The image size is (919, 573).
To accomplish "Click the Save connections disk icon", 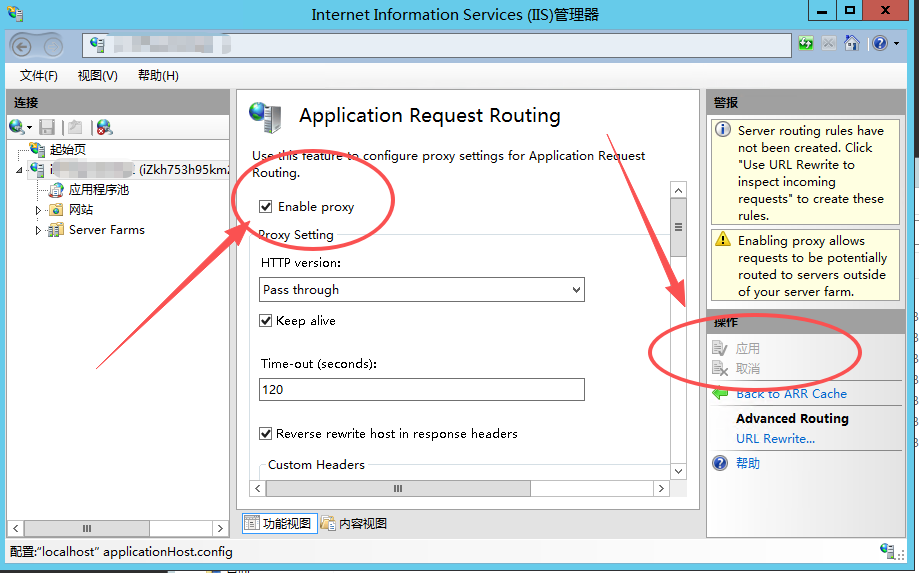I will 47,127.
